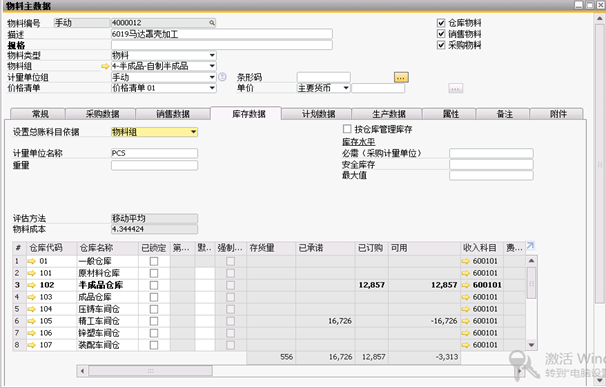Click the orange link arrow beside 物料组
The height and width of the screenshot is (388, 606).
(x=105, y=66)
